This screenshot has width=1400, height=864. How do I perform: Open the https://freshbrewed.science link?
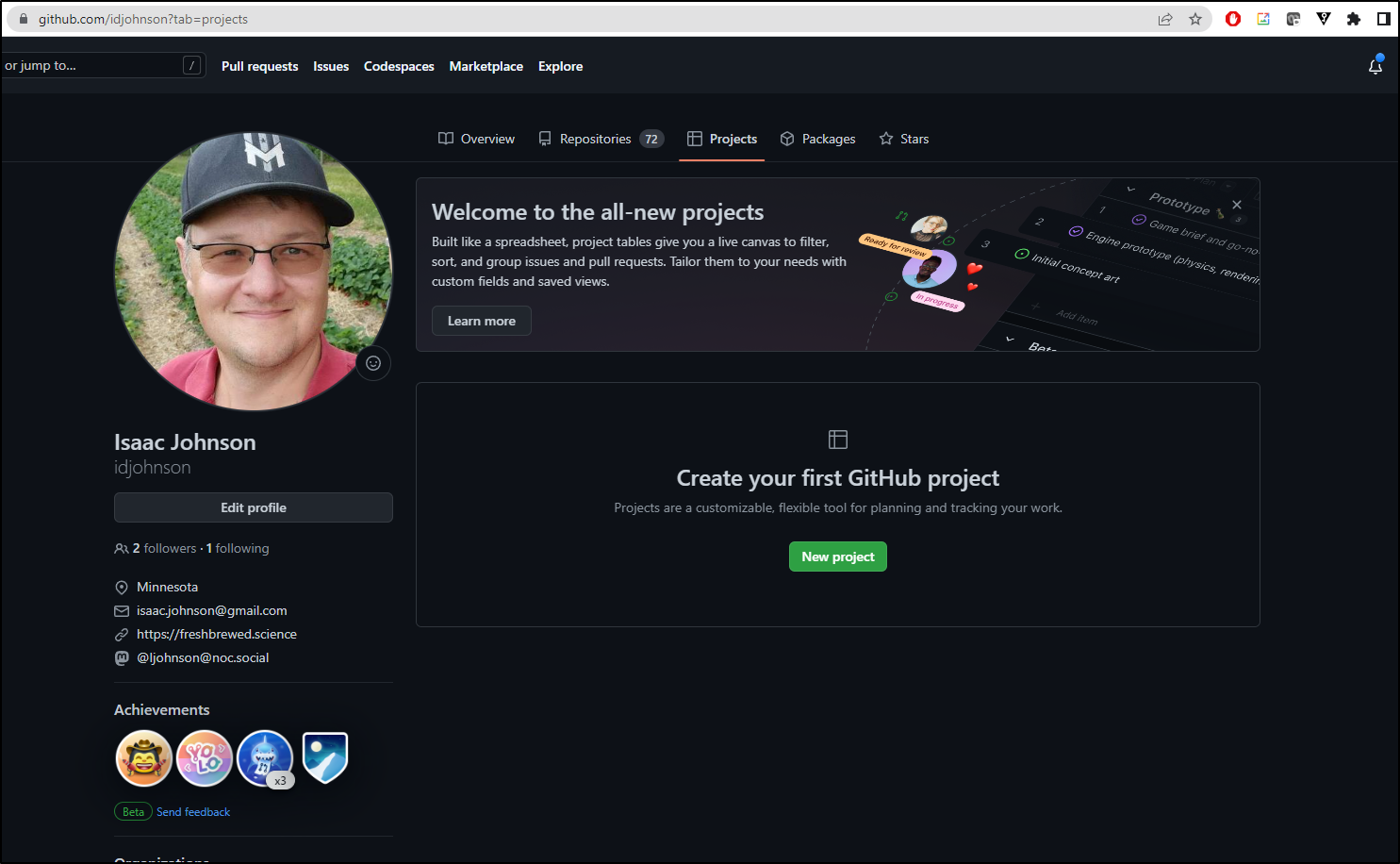pos(217,634)
